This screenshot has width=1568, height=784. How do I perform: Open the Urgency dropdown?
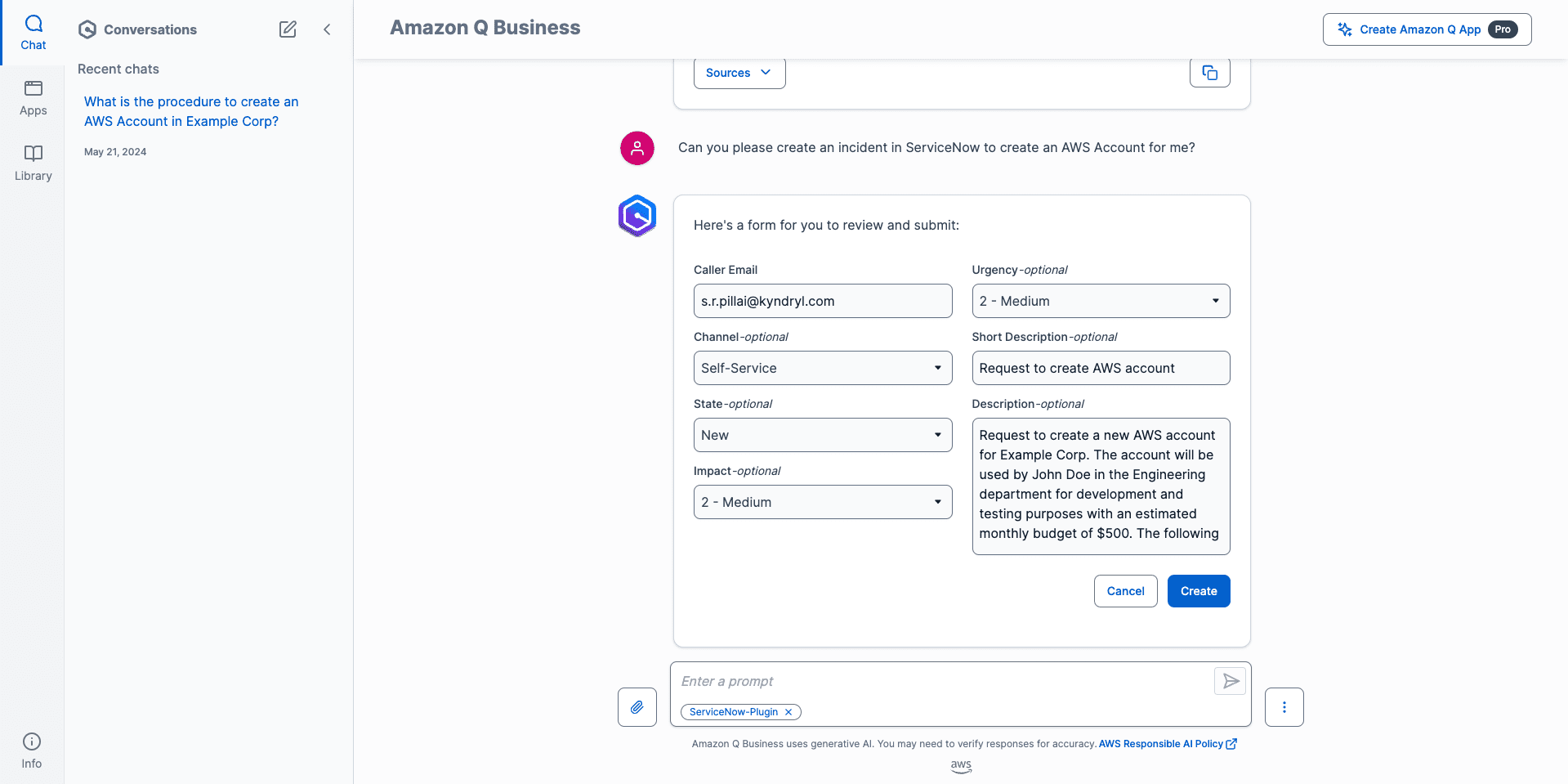coord(1100,301)
